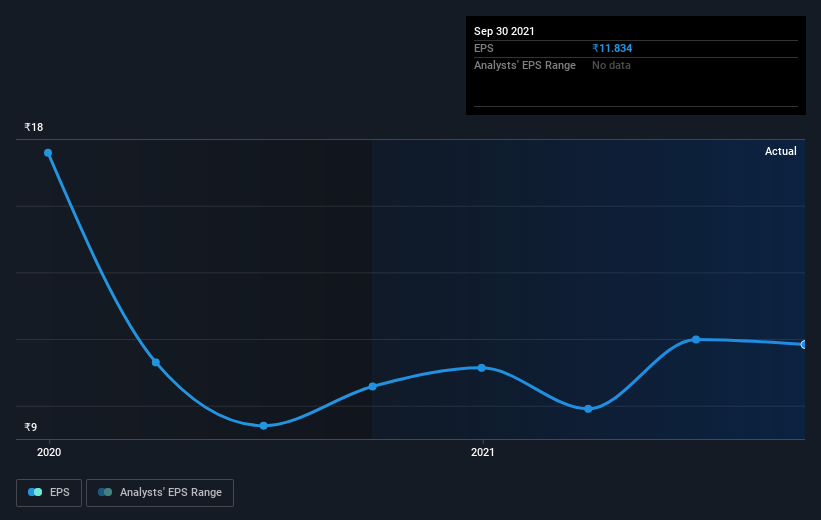Click the 2021 x-axis label

coord(483,452)
